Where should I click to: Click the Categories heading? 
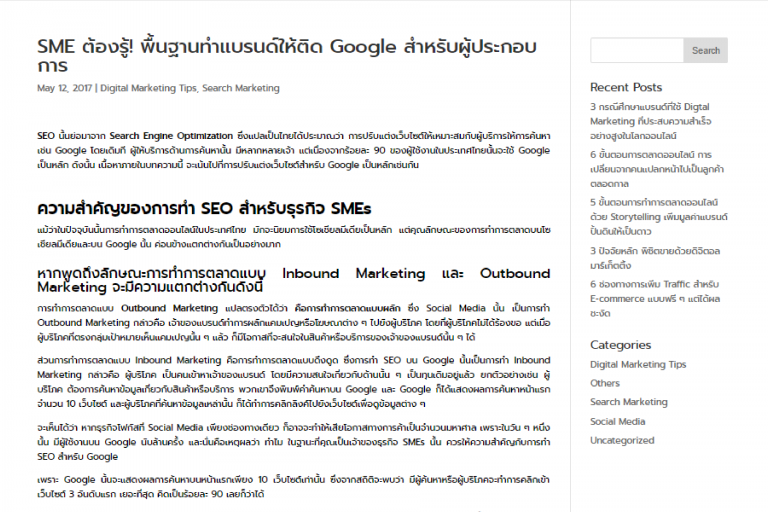(620, 345)
